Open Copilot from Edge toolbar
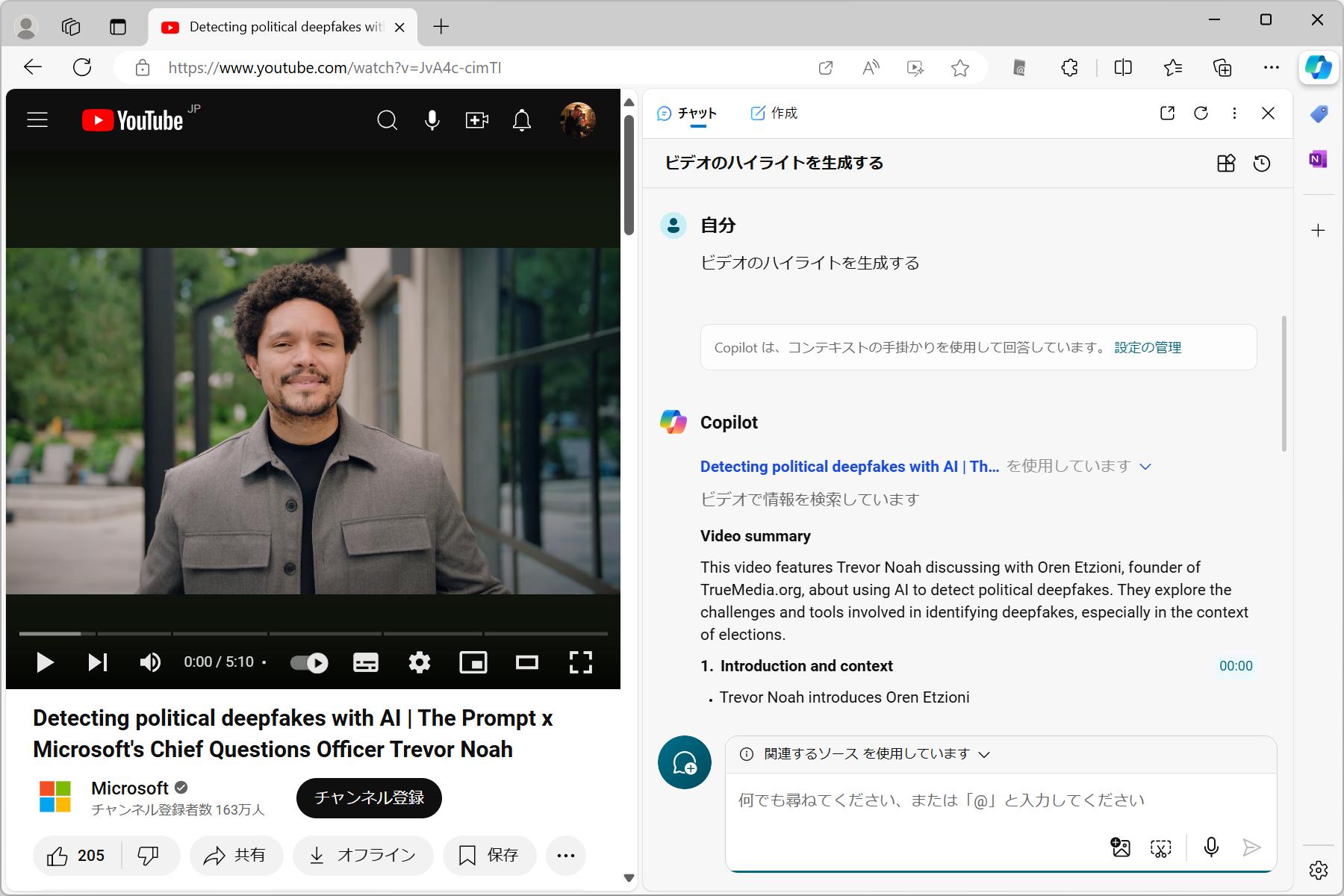Viewport: 1344px width, 896px height. click(1319, 68)
